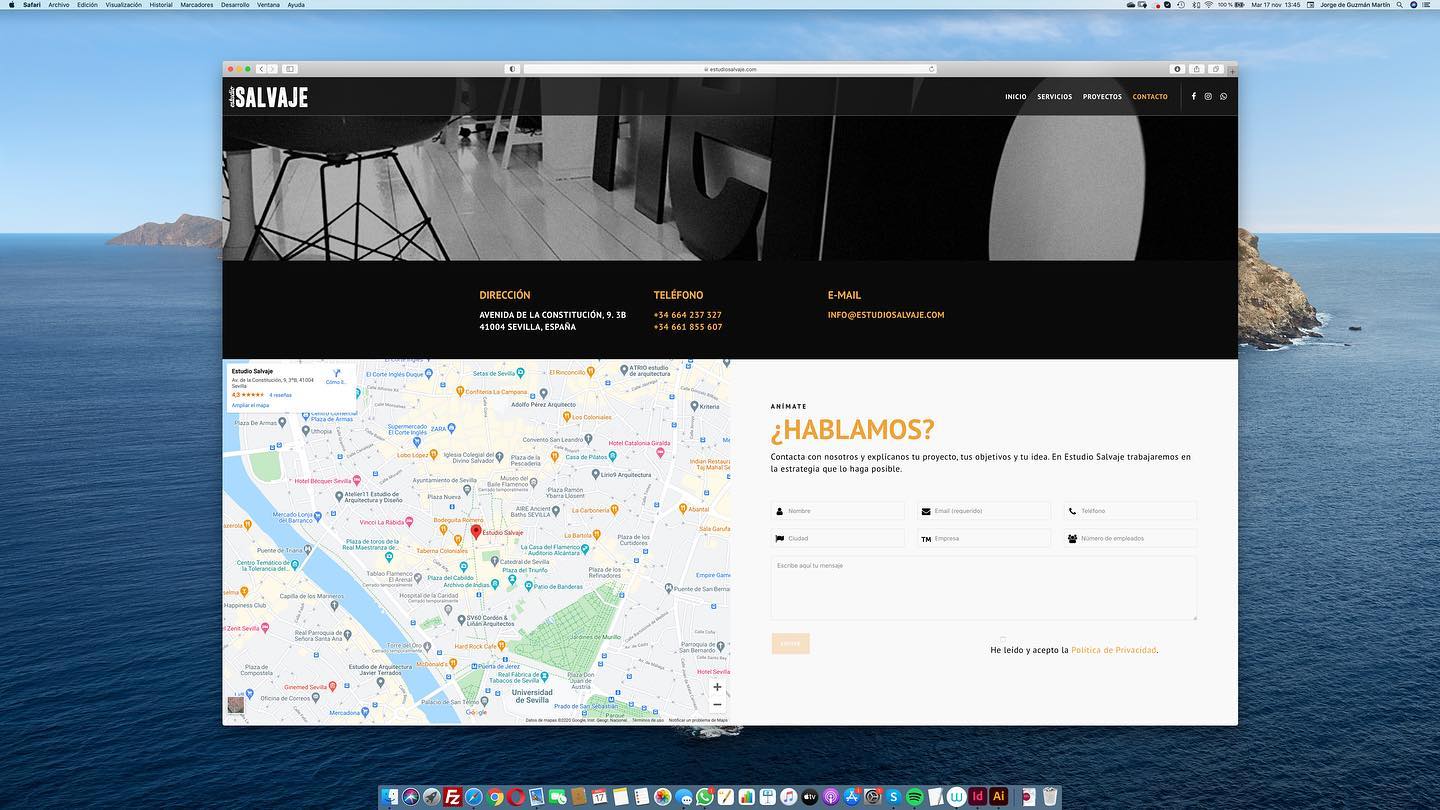The height and width of the screenshot is (810, 1440).
Task: Open the 4 reseñas reviews link
Action: [280, 395]
